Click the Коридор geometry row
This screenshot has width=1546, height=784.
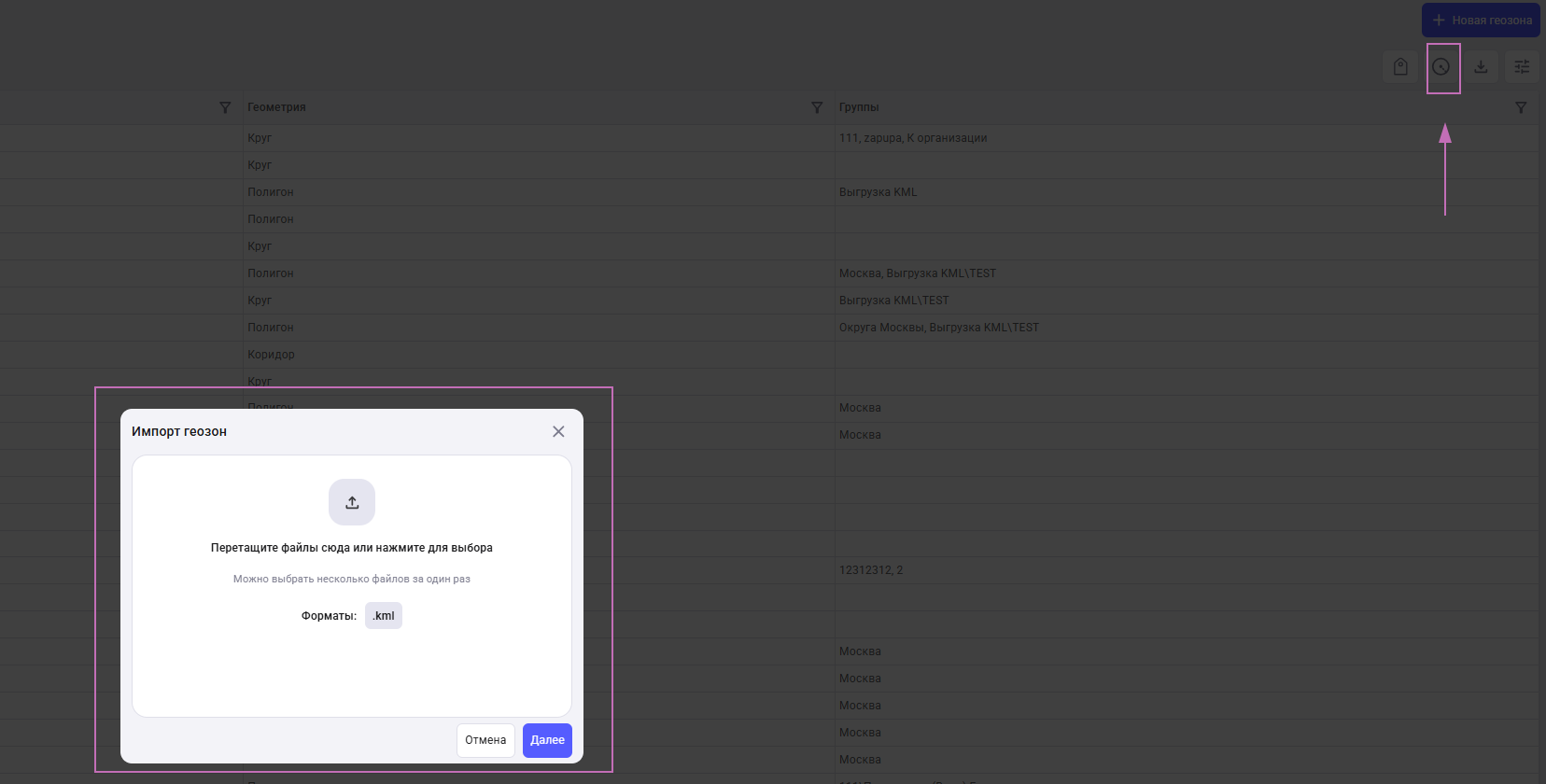pyautogui.click(x=271, y=355)
